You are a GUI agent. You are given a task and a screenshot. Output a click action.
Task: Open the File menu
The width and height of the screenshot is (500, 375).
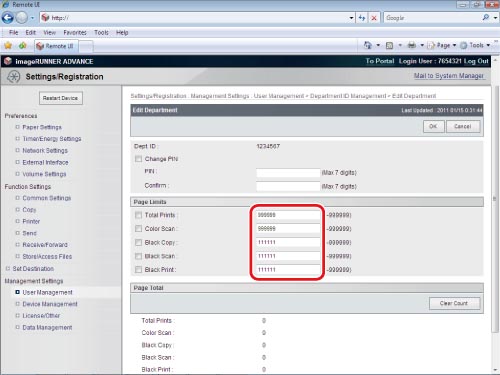(x=13, y=32)
